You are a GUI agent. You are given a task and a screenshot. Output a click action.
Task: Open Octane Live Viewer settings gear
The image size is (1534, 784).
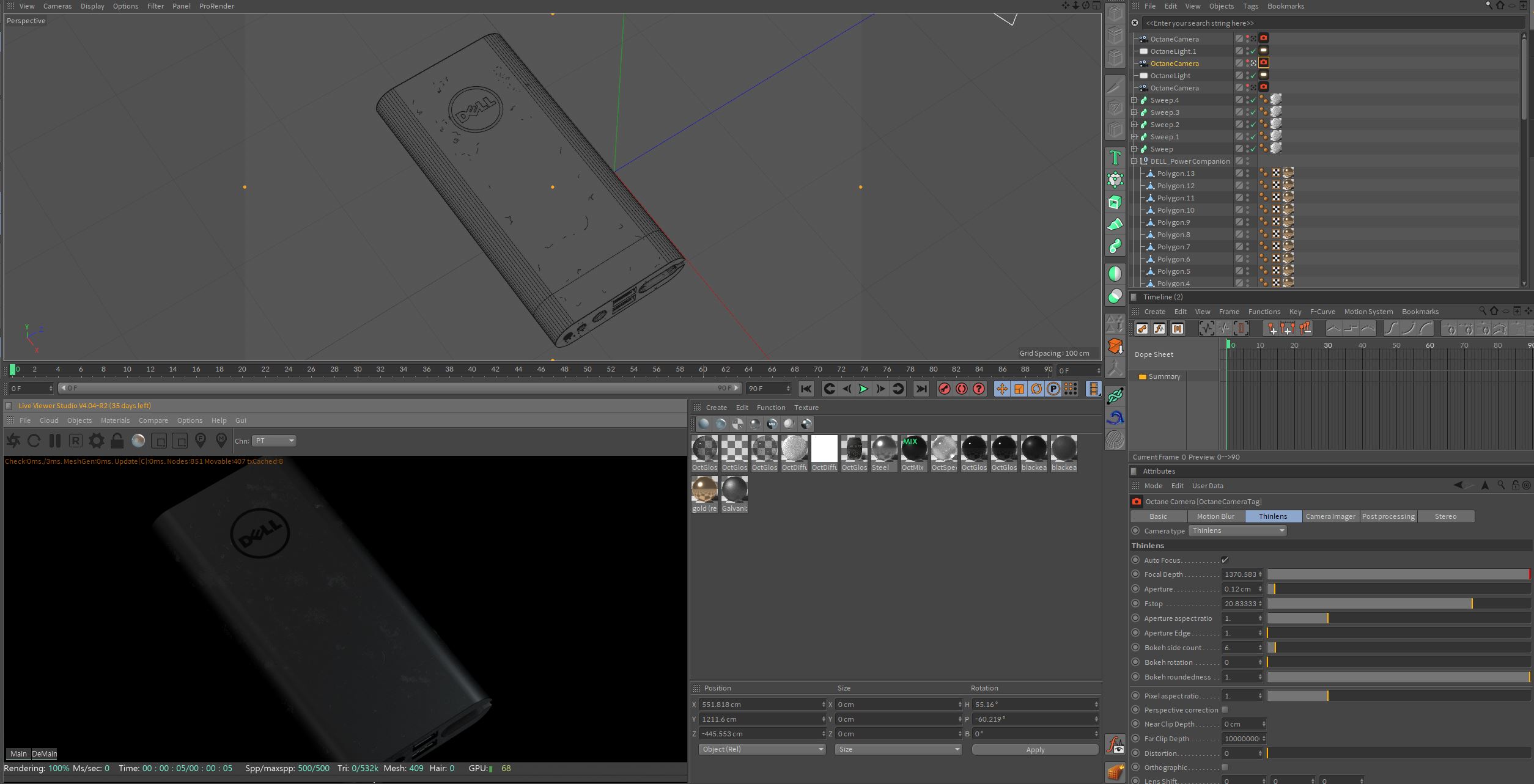97,441
